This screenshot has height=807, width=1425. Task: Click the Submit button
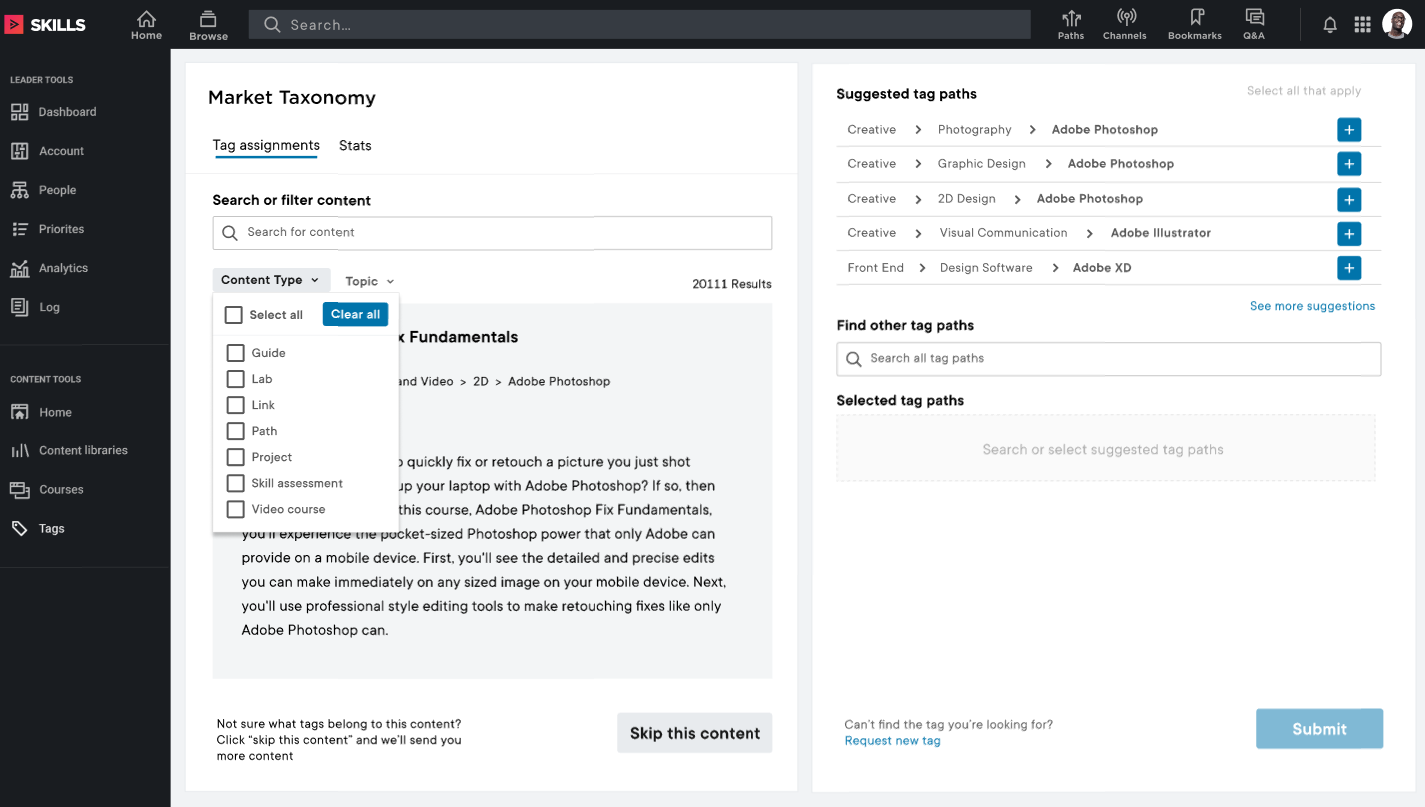click(x=1319, y=729)
